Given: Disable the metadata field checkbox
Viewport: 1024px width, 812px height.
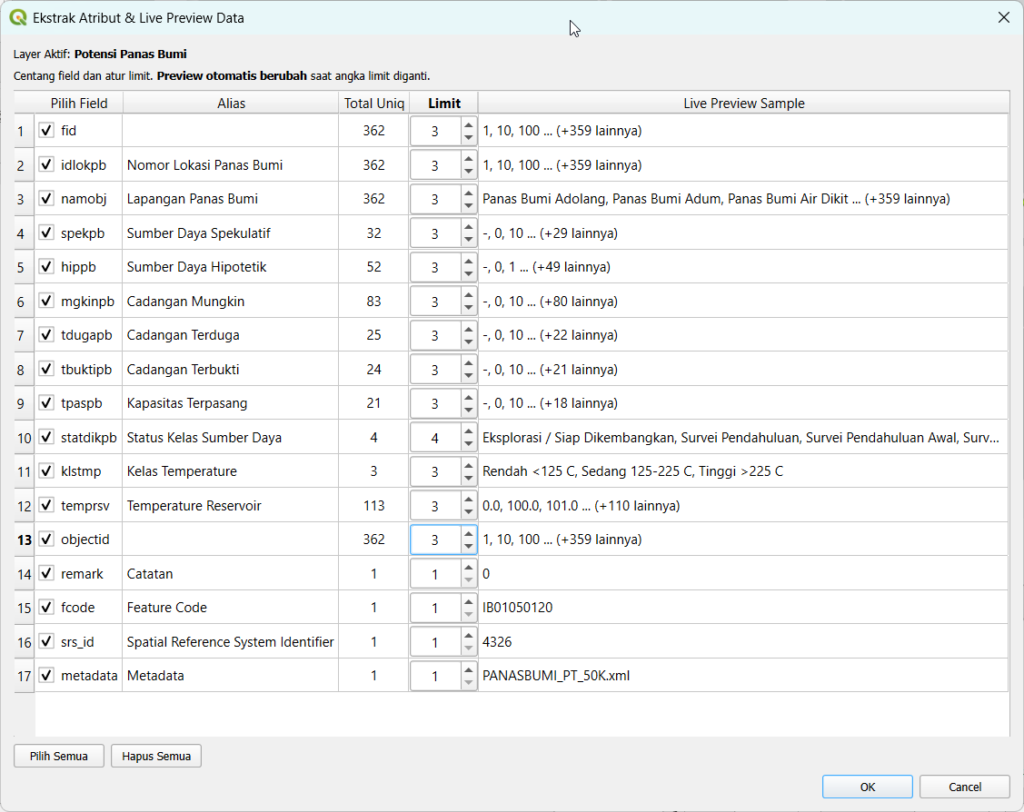Looking at the screenshot, I should coord(46,675).
